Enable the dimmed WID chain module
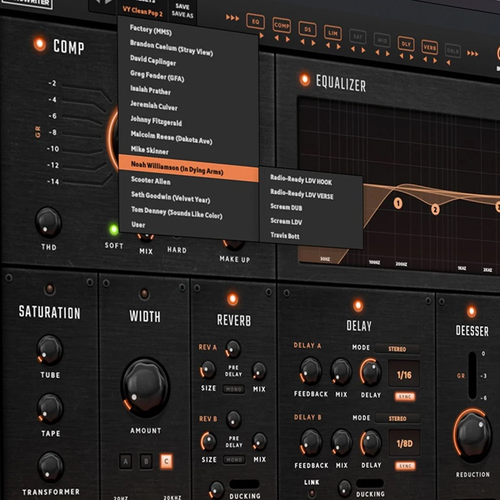 [382, 40]
